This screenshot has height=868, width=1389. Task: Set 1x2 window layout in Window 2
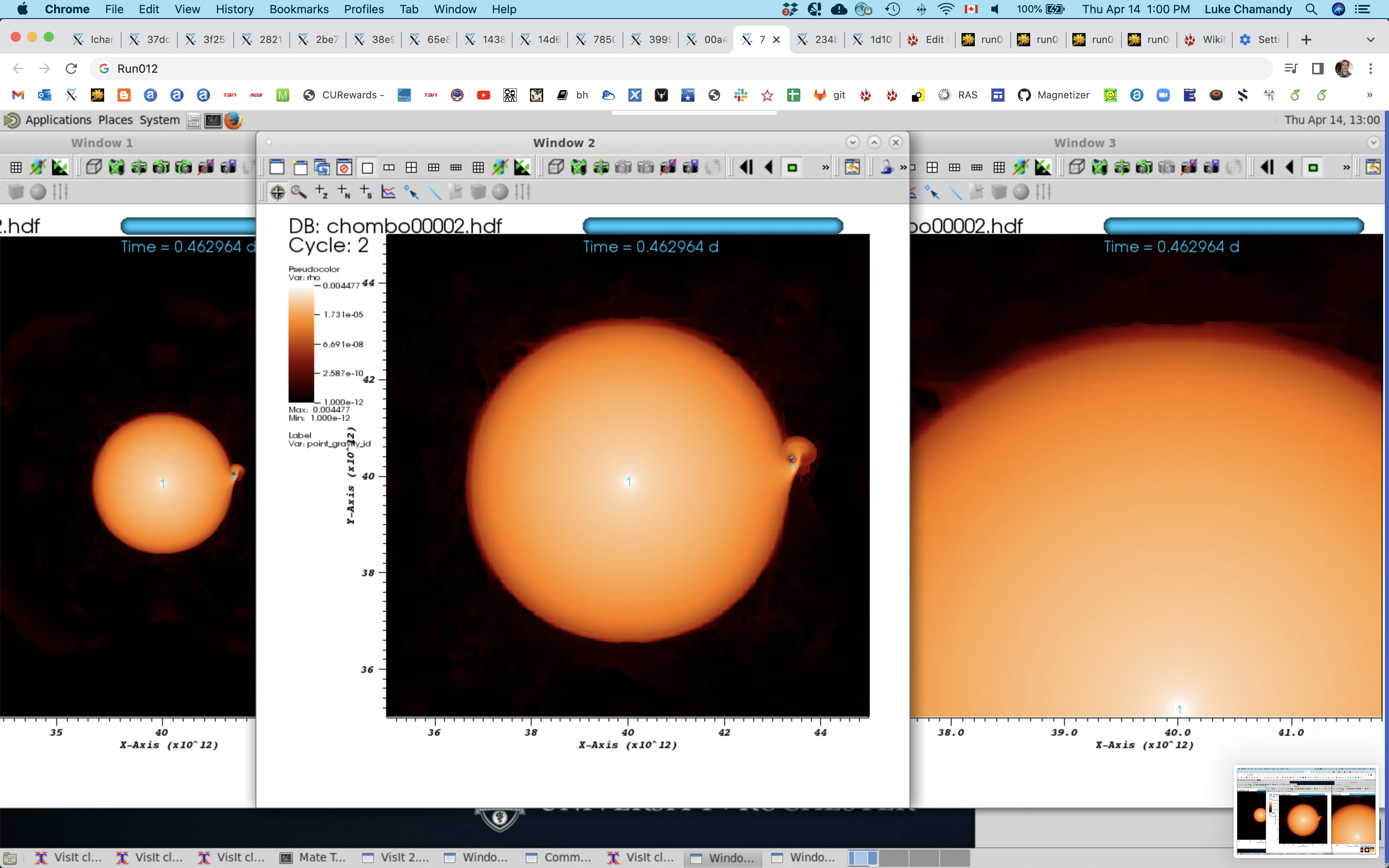(389, 168)
